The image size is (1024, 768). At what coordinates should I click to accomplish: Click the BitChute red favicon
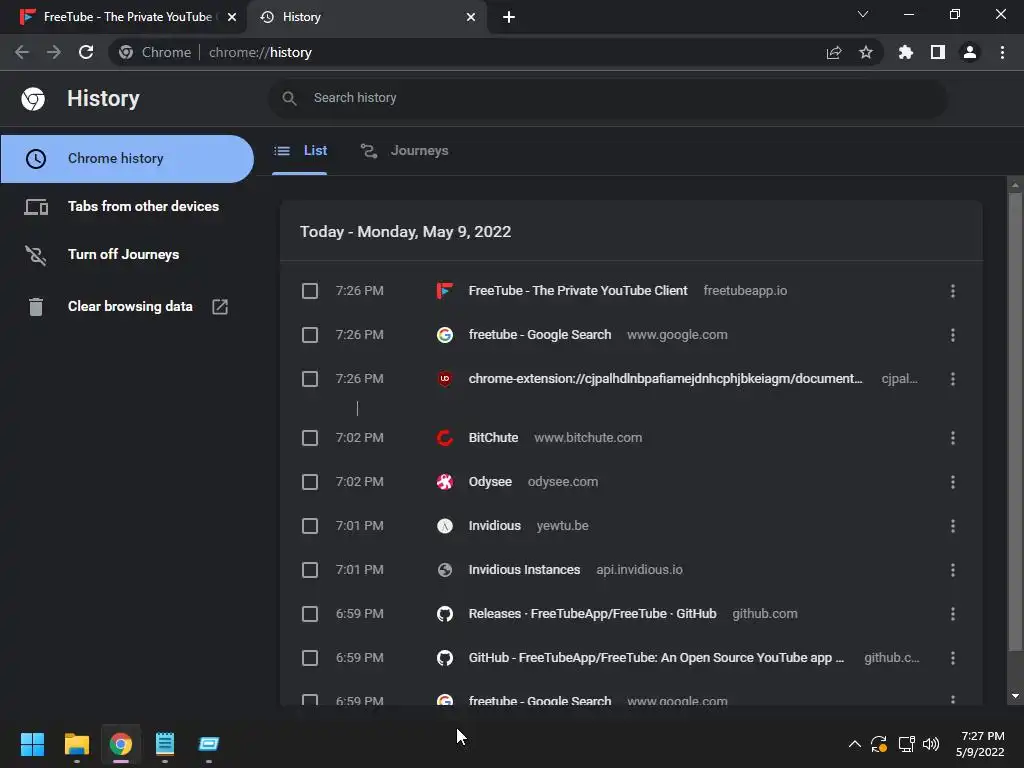point(445,438)
